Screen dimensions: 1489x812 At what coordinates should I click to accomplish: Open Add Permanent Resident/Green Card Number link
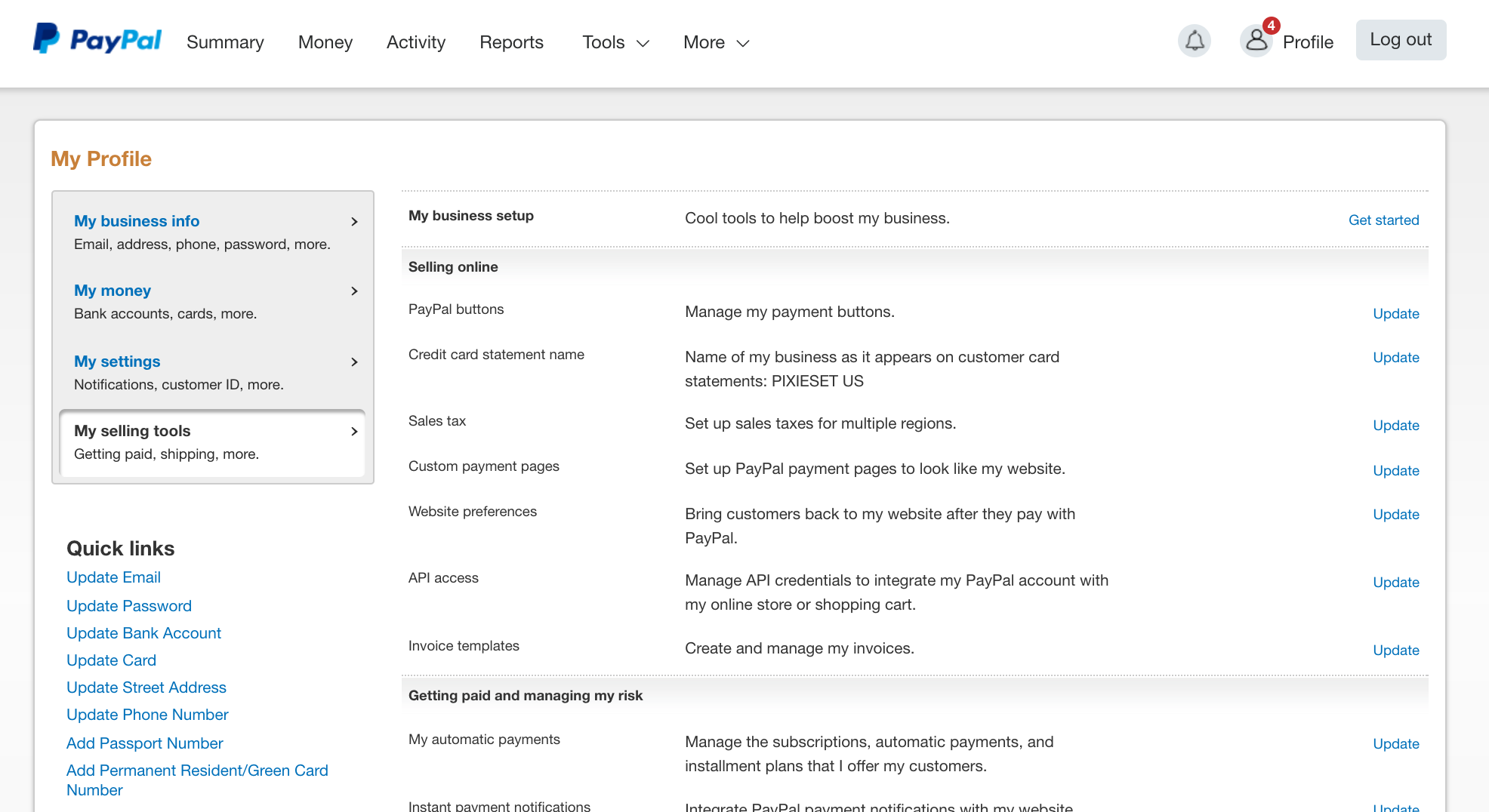197,780
